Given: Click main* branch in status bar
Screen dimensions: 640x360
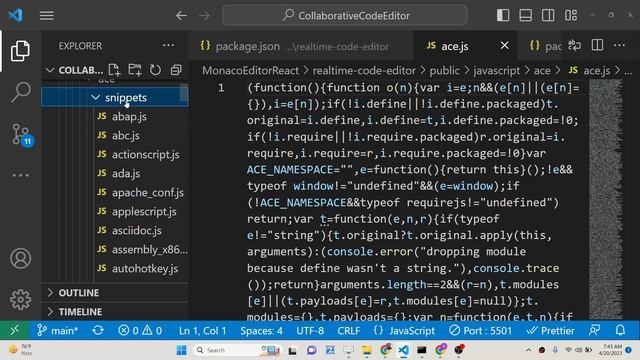Looking at the screenshot, I should click(x=57, y=331).
